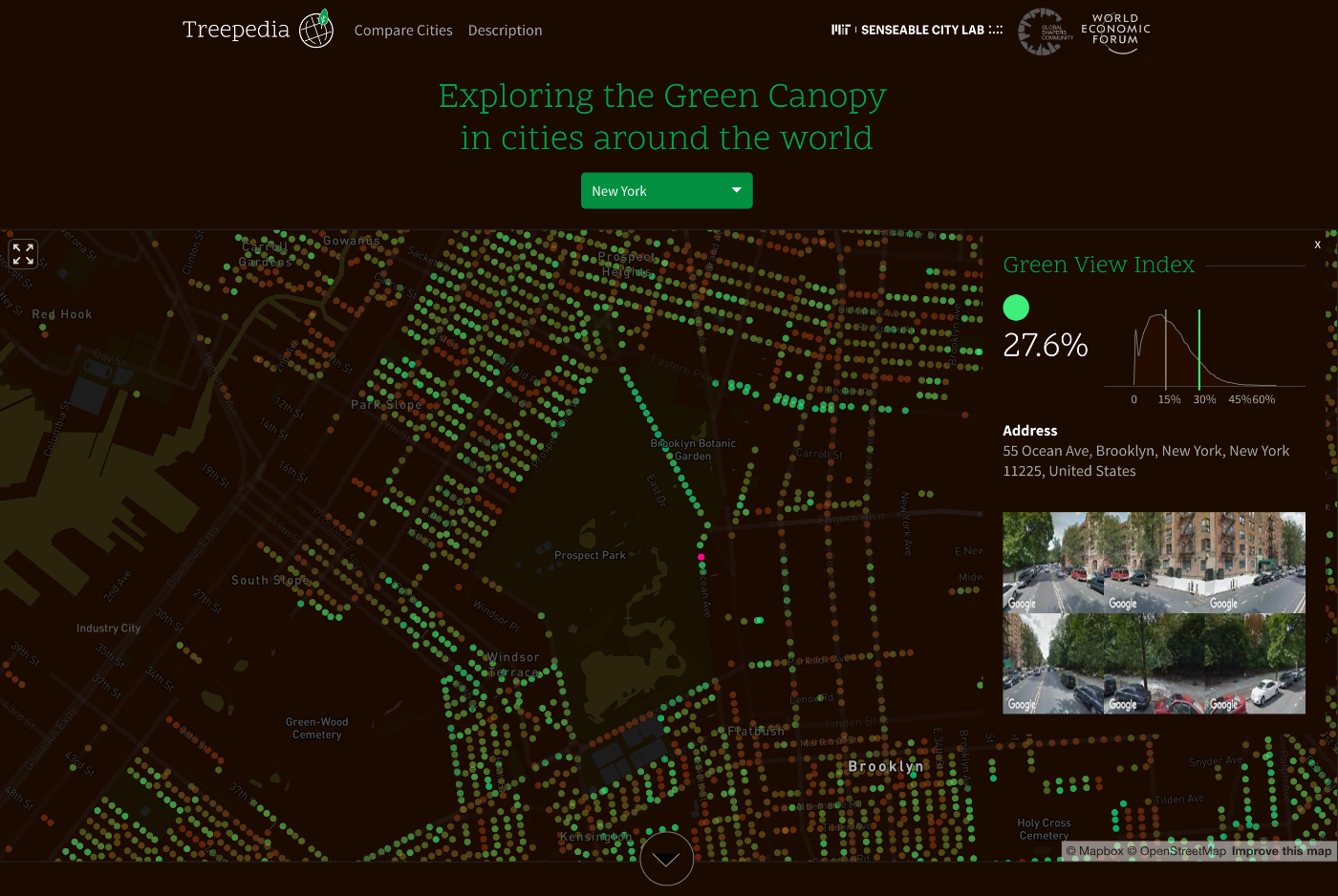Click the Improve this map link
Viewport: 1338px width, 896px height.
click(x=1281, y=850)
